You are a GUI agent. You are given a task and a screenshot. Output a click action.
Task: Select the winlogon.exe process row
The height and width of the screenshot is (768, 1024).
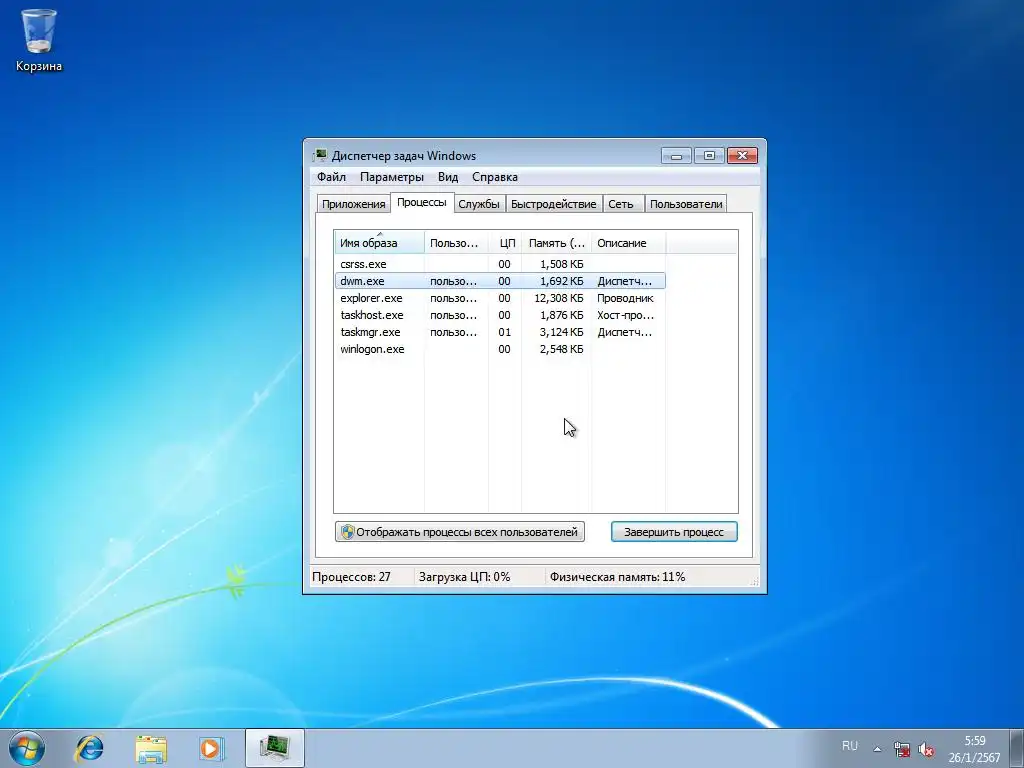[x=500, y=349]
